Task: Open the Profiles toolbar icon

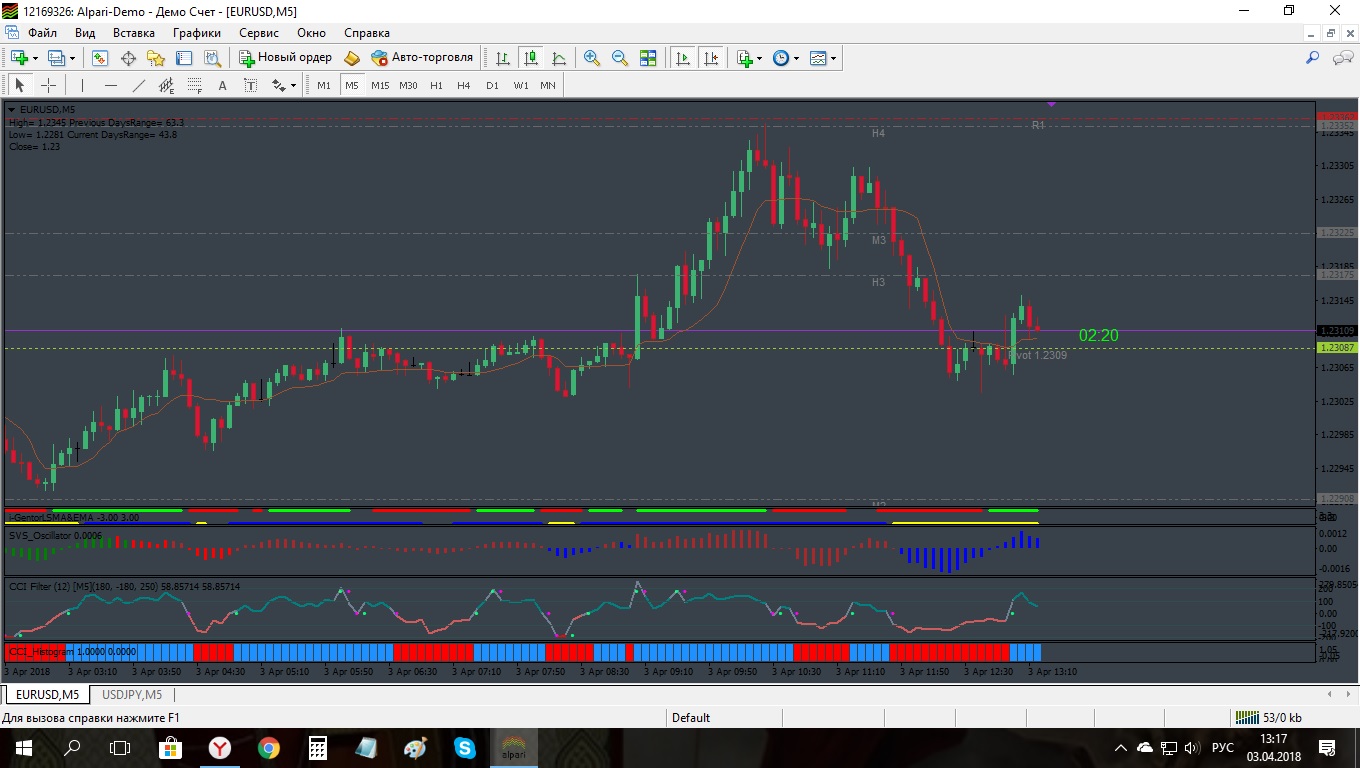Action: click(56, 58)
